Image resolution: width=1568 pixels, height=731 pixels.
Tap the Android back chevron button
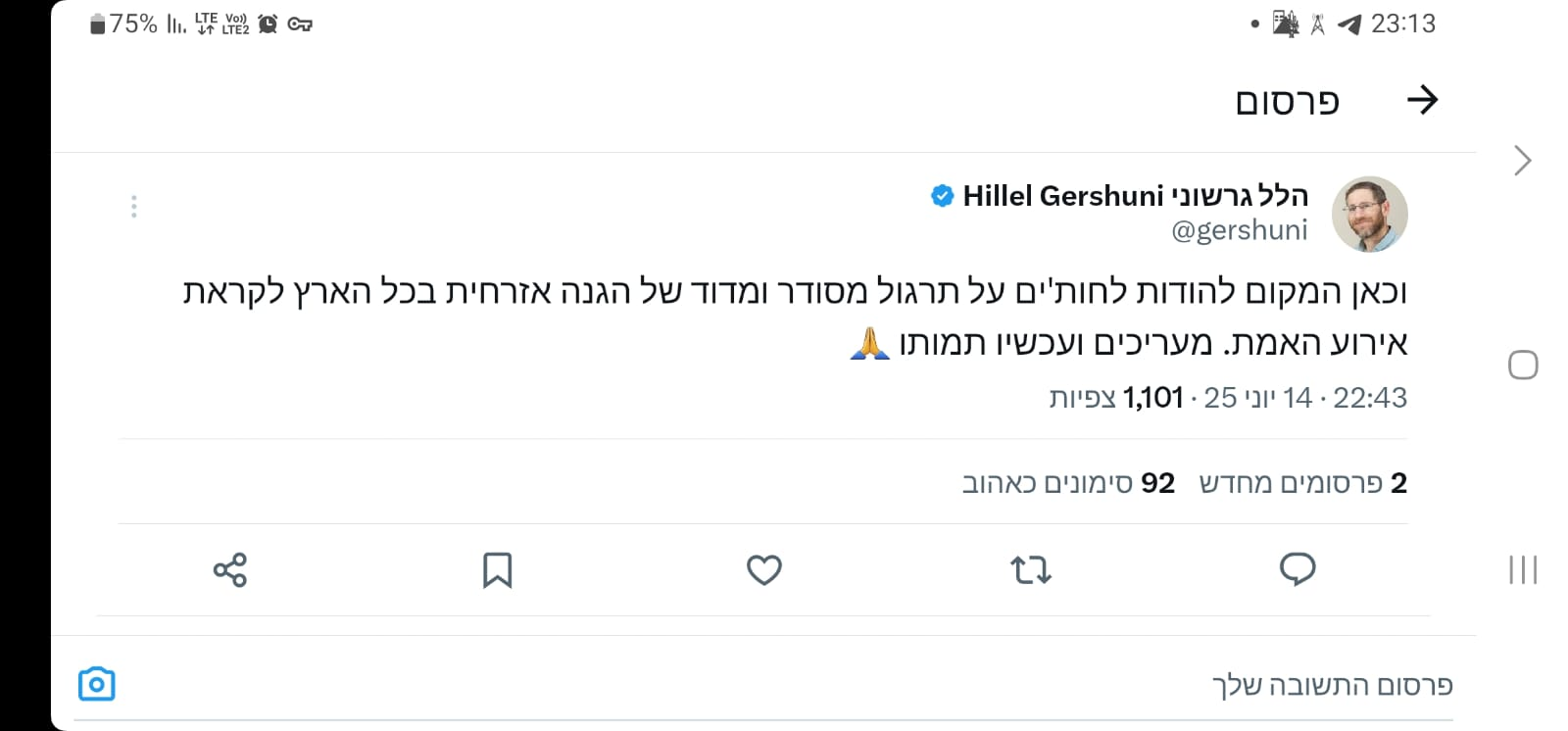(1522, 161)
